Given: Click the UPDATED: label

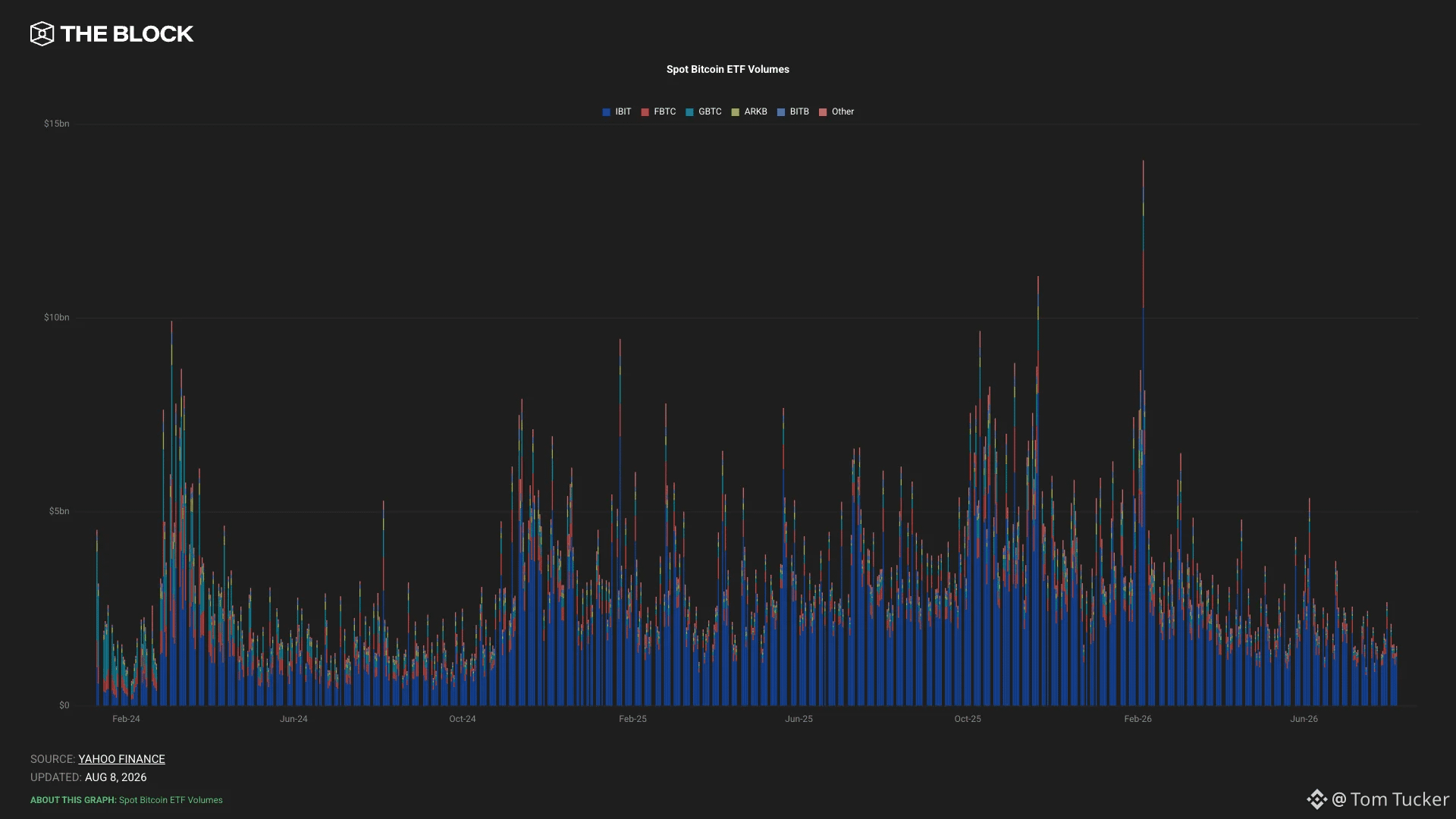Looking at the screenshot, I should pyautogui.click(x=56, y=777).
